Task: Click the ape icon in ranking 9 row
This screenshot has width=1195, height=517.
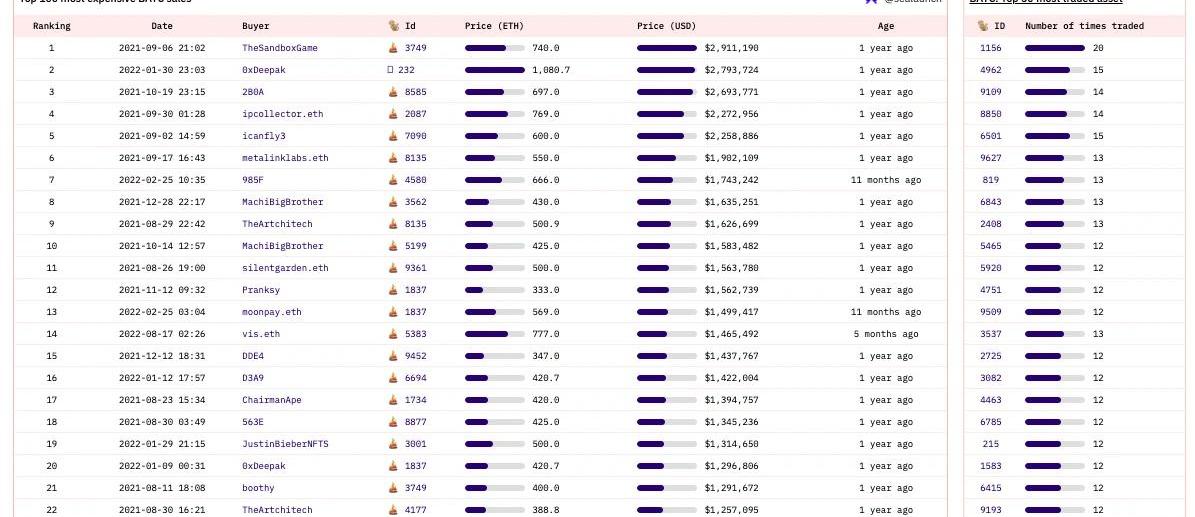Action: 393,224
